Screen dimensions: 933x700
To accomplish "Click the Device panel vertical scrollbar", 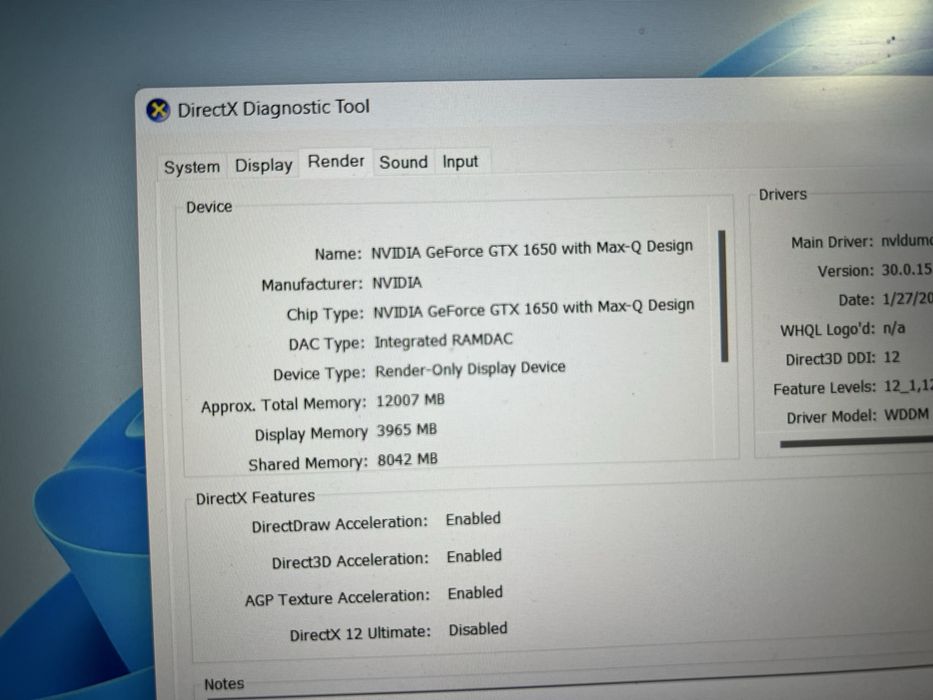I will point(724,296).
